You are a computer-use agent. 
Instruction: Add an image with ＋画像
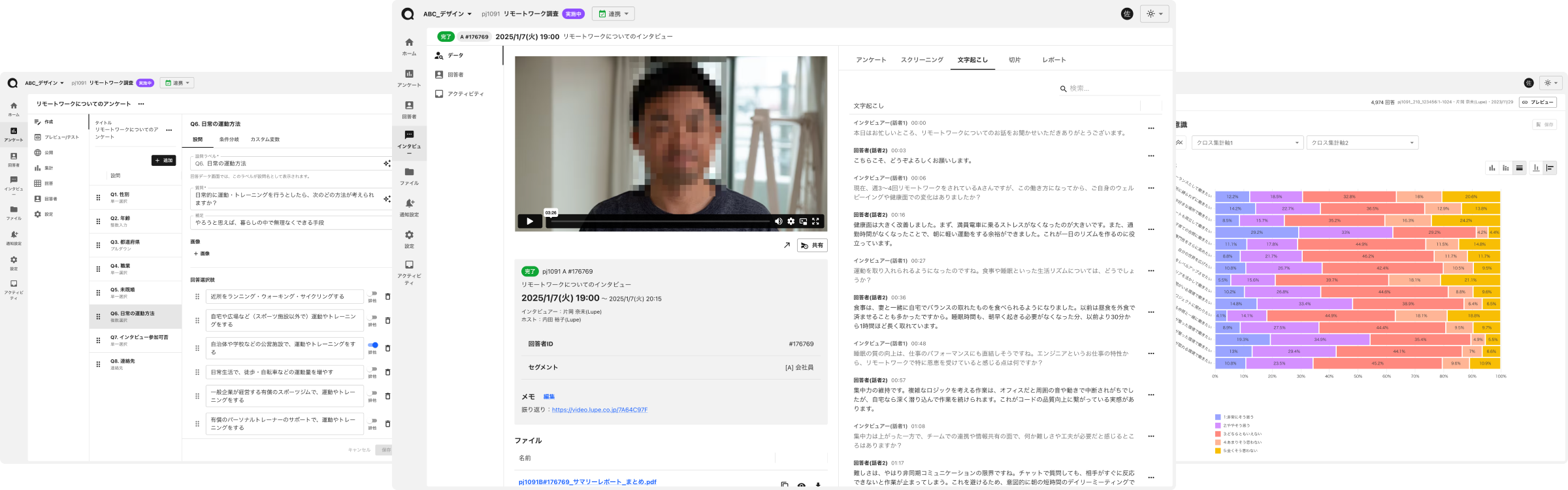201,253
